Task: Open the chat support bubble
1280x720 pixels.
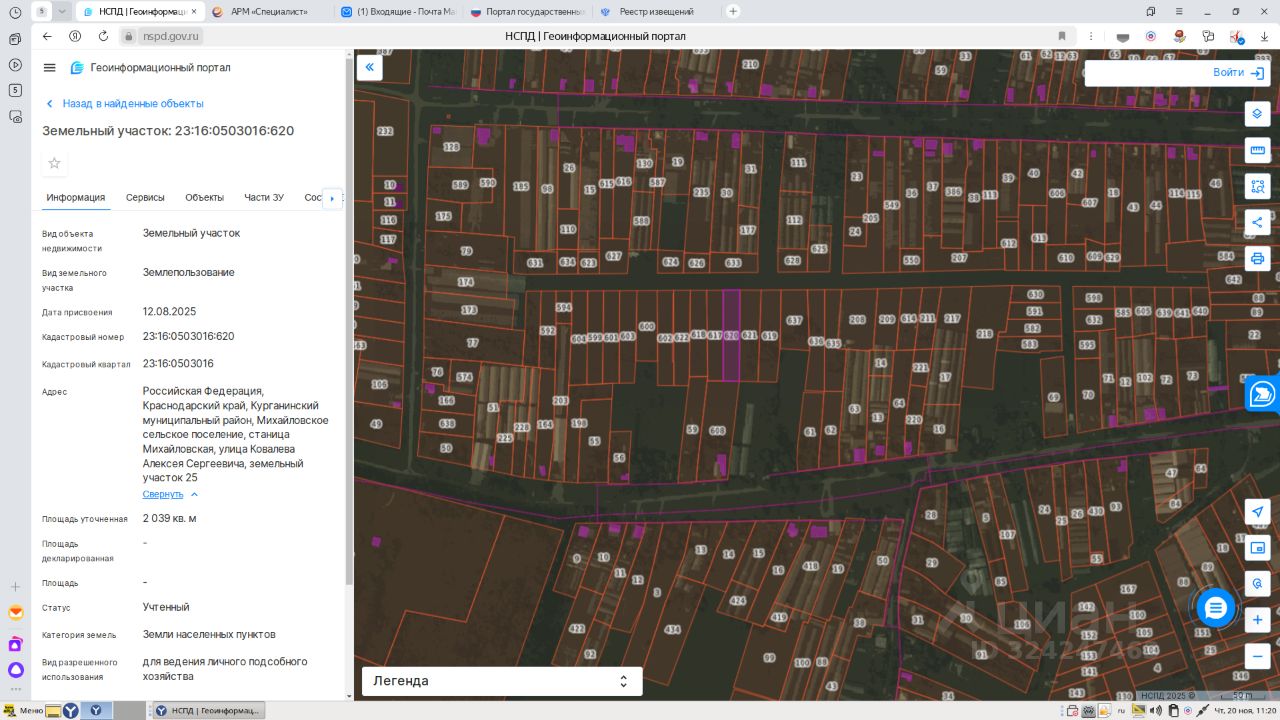Action: click(1215, 608)
